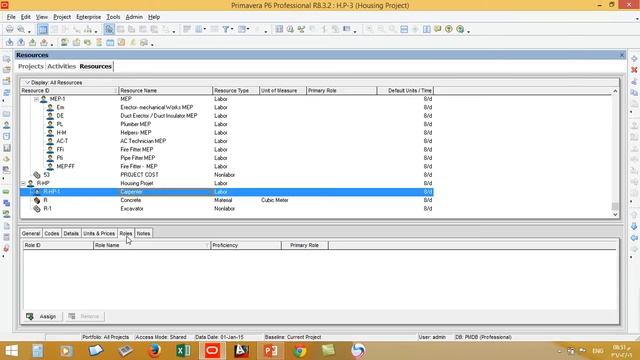Open the Tools menu
640x360 pixels.
[x=113, y=17]
